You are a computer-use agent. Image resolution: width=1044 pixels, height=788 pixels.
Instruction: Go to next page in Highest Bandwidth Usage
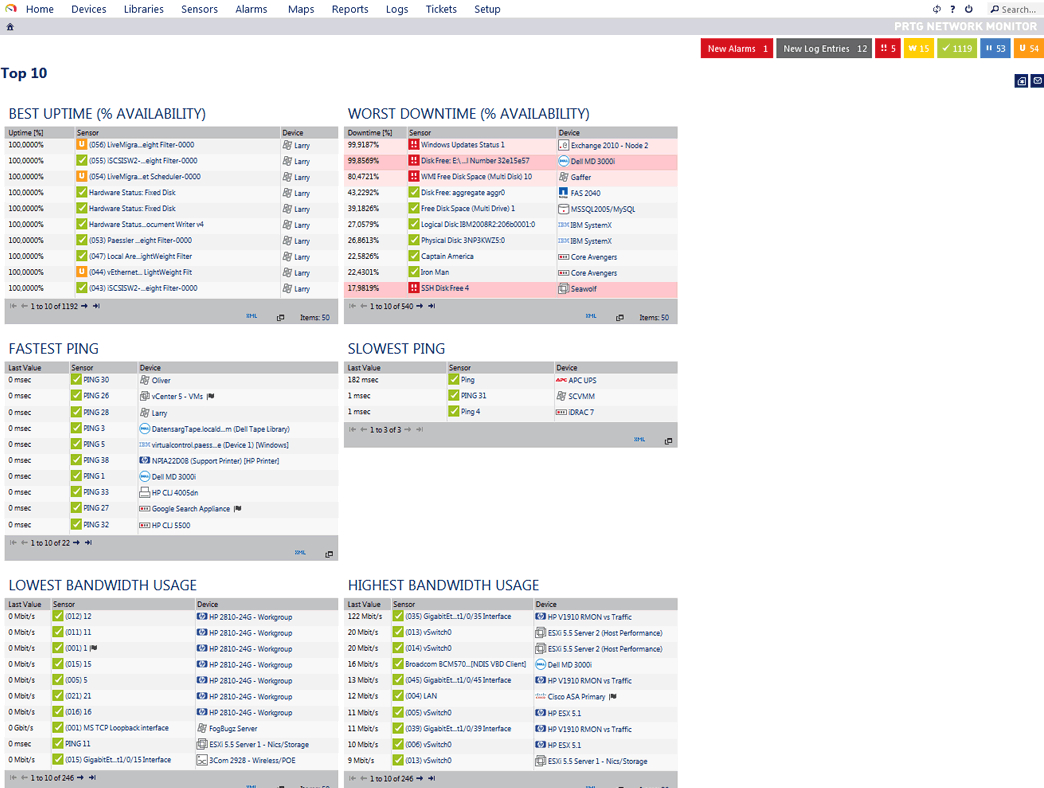pos(420,777)
